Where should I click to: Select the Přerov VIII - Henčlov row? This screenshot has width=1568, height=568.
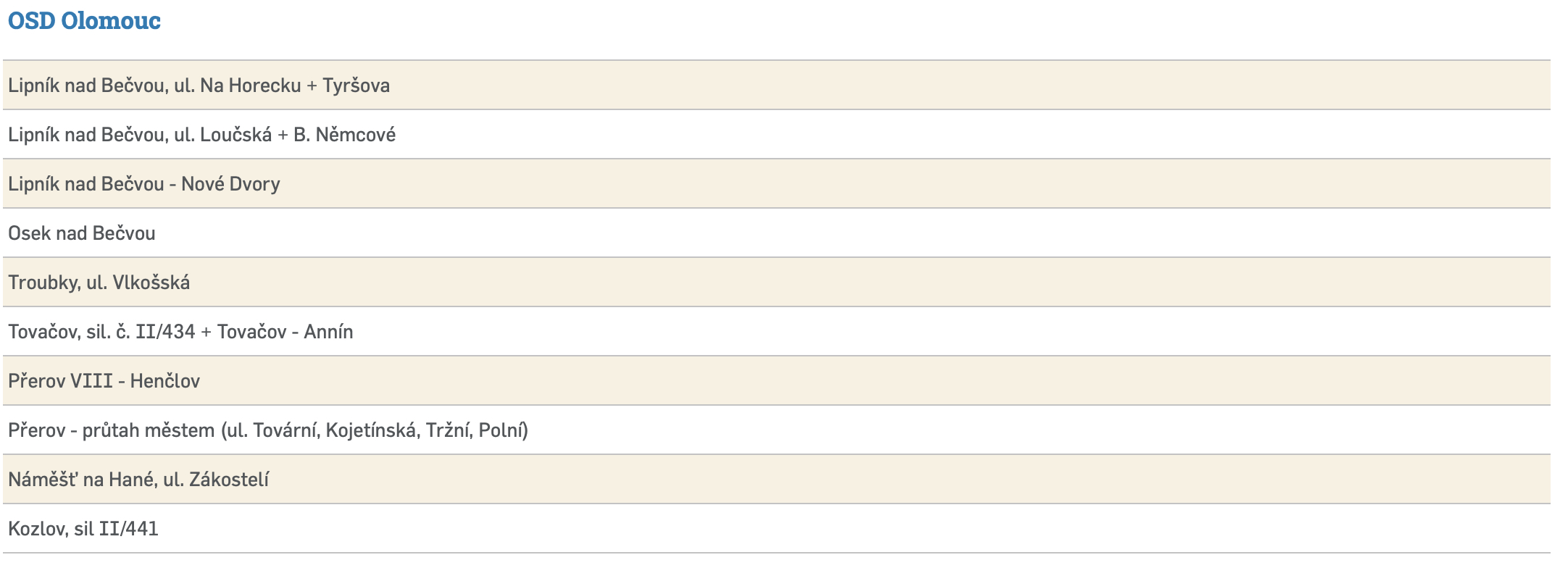click(104, 381)
